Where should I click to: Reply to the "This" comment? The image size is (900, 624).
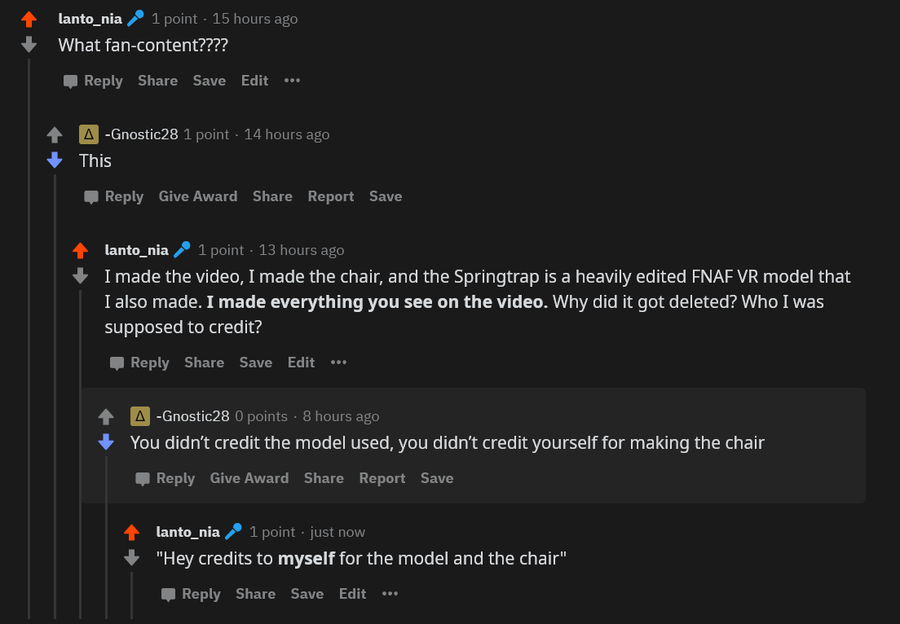[114, 197]
